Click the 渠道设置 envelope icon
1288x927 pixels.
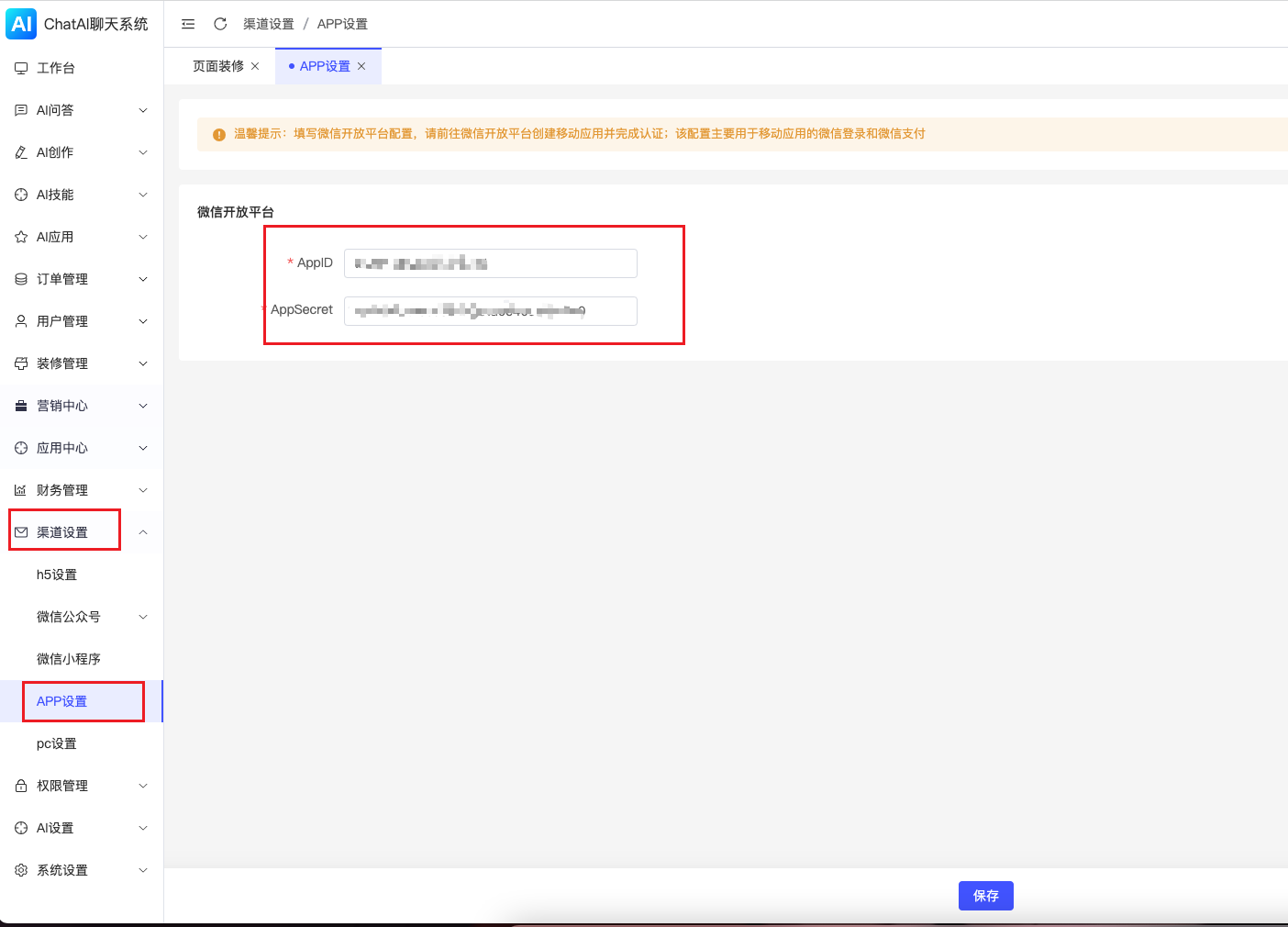pyautogui.click(x=21, y=532)
